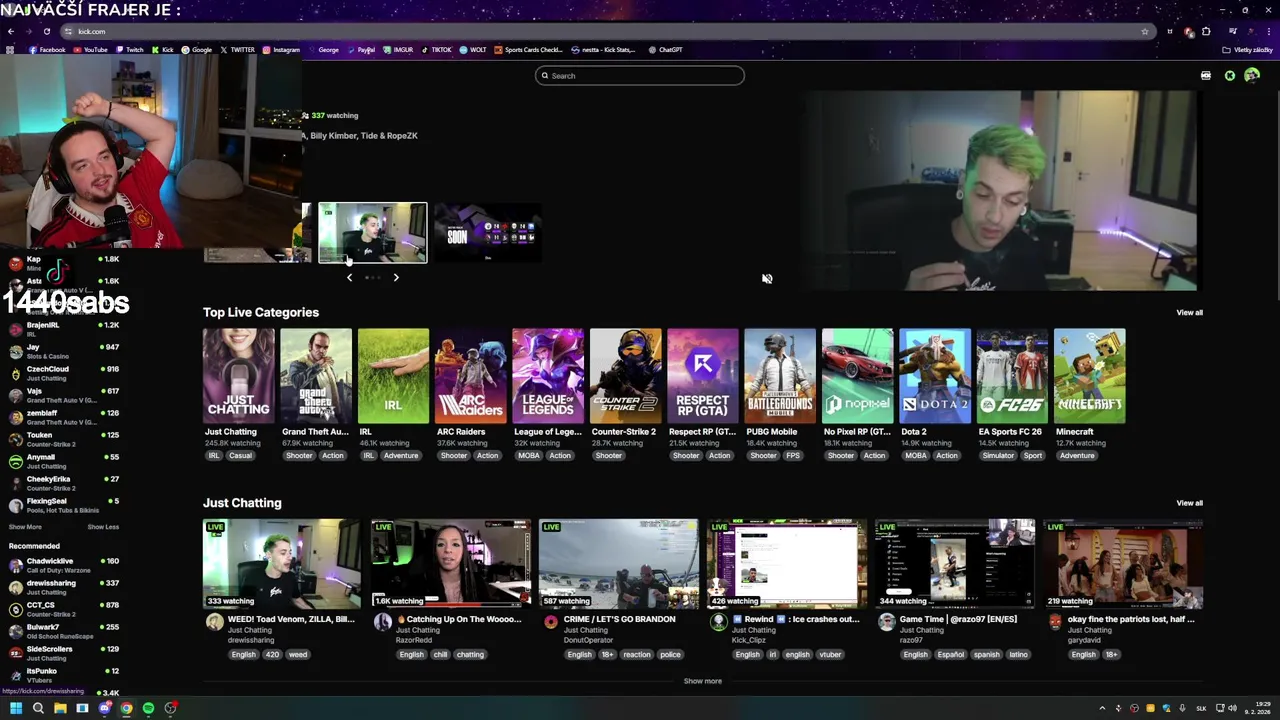Open the Instagram bookmark
The height and width of the screenshot is (720, 1280).
pos(281,50)
